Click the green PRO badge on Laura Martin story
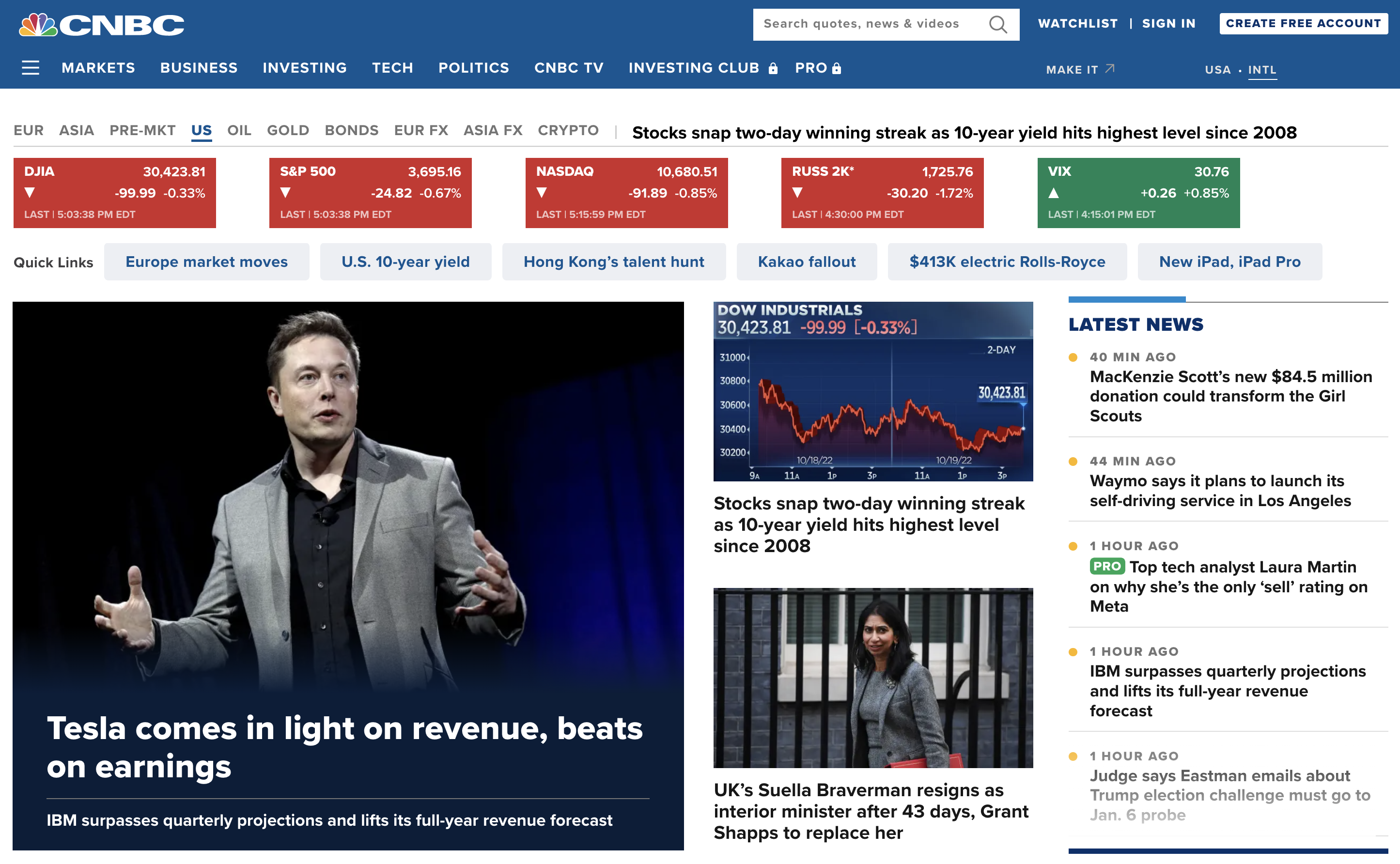 [x=1107, y=566]
